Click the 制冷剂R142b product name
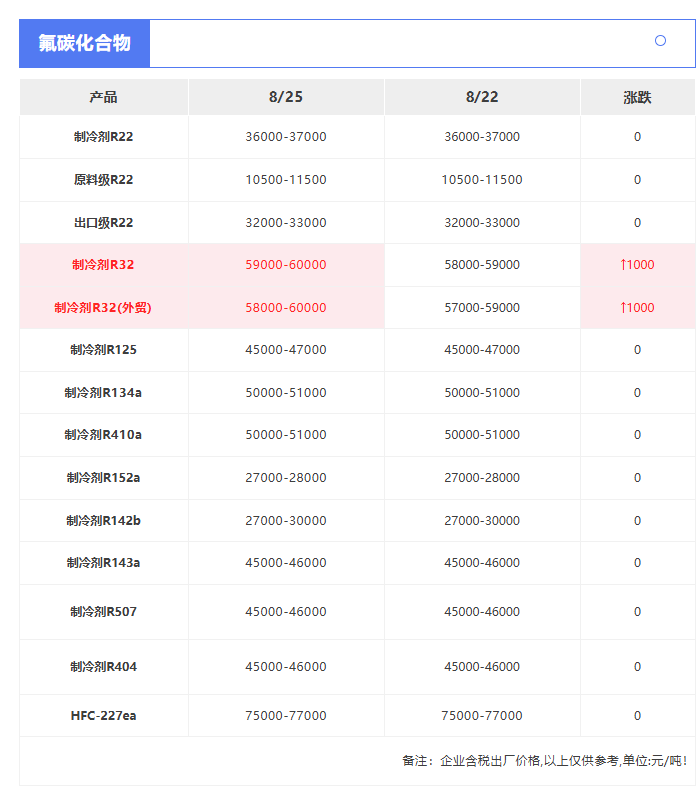696x786 pixels. coord(103,520)
